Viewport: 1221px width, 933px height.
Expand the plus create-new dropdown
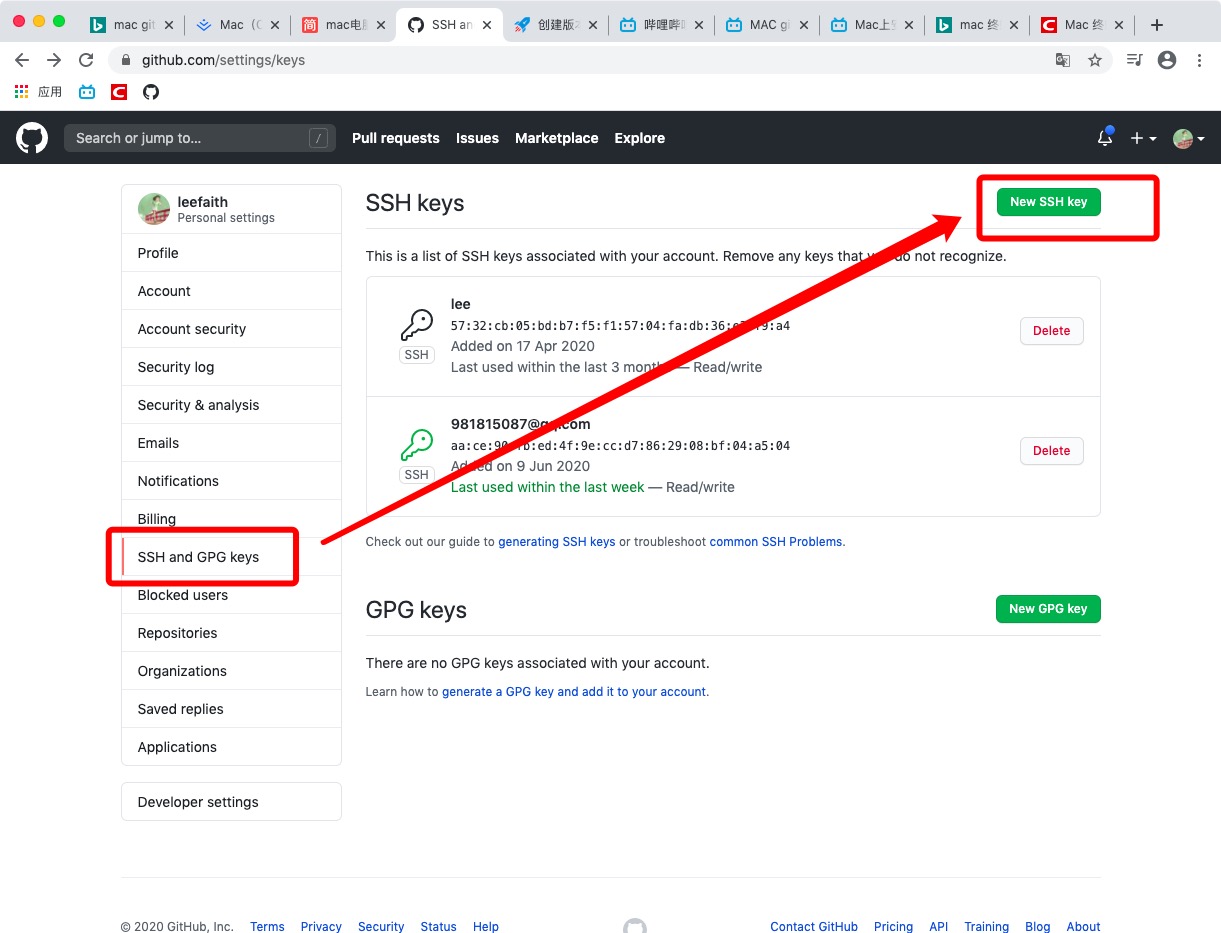pyautogui.click(x=1143, y=138)
